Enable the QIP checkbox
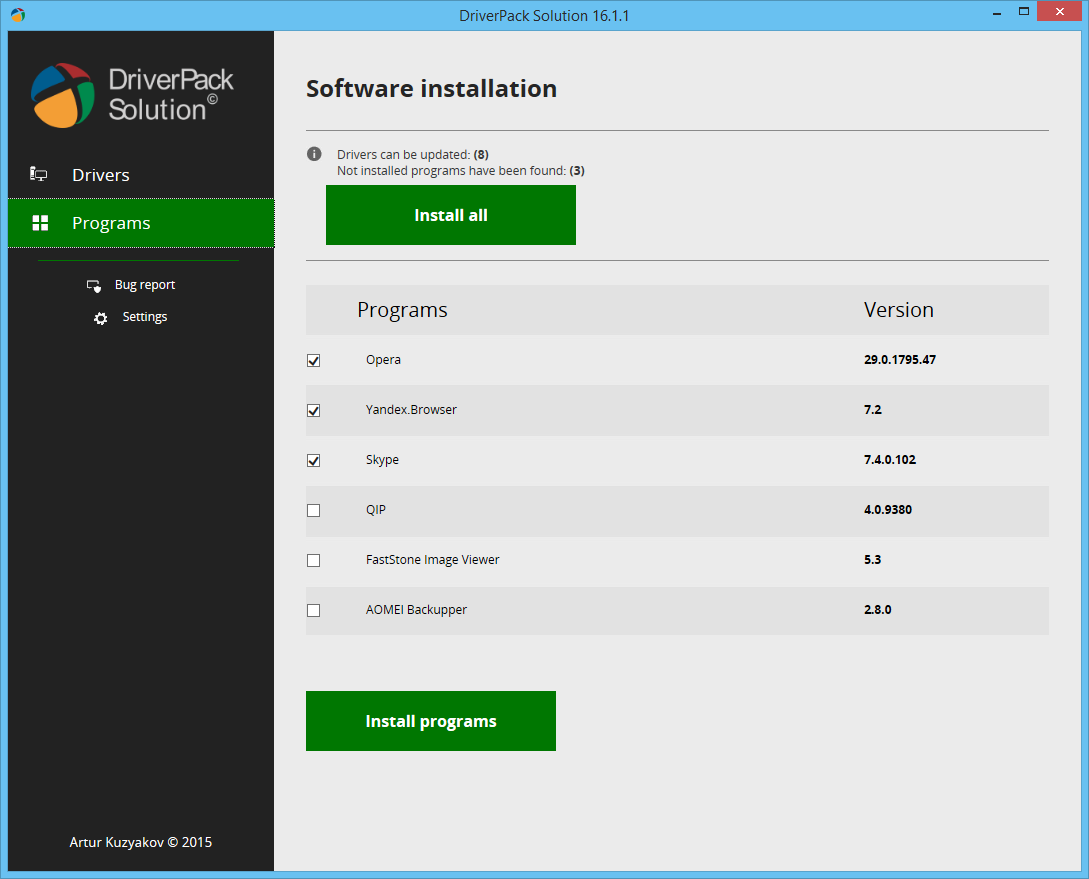Viewport: 1089px width, 879px height. 314,510
